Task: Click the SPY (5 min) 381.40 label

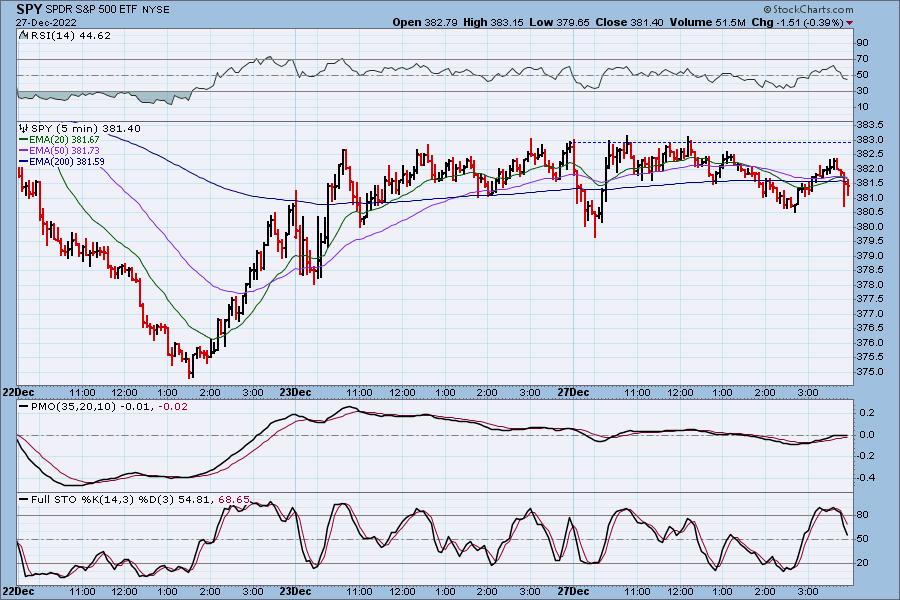Action: pos(86,129)
